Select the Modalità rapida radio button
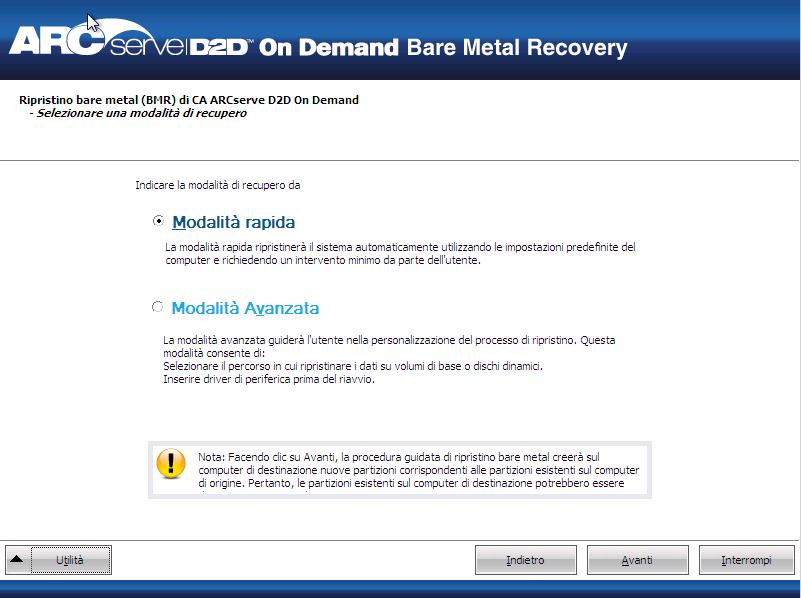This screenshot has height=598, width=801. coord(158,221)
